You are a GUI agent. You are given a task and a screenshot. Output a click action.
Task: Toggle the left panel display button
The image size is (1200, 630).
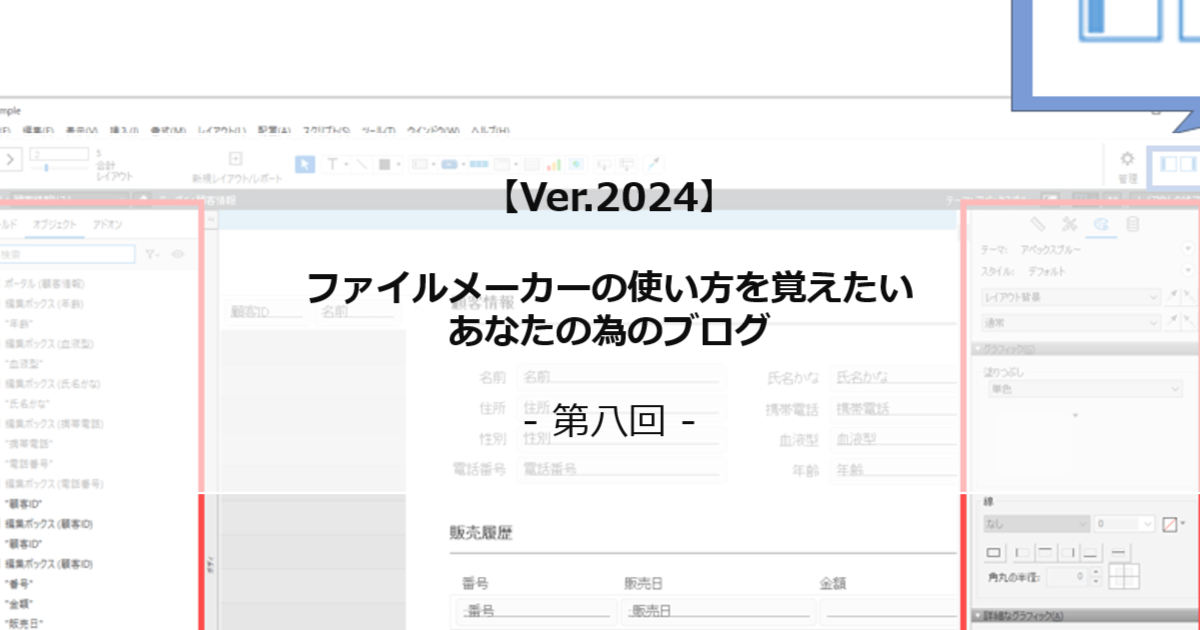tap(1163, 163)
